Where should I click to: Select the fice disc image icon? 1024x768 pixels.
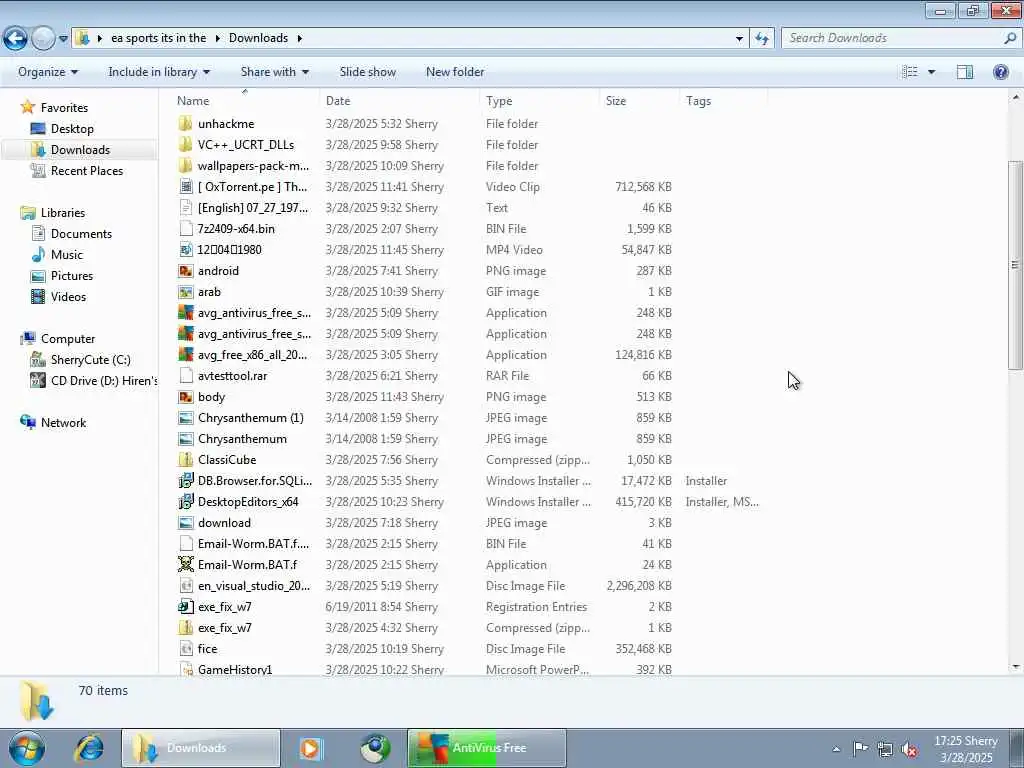click(186, 648)
